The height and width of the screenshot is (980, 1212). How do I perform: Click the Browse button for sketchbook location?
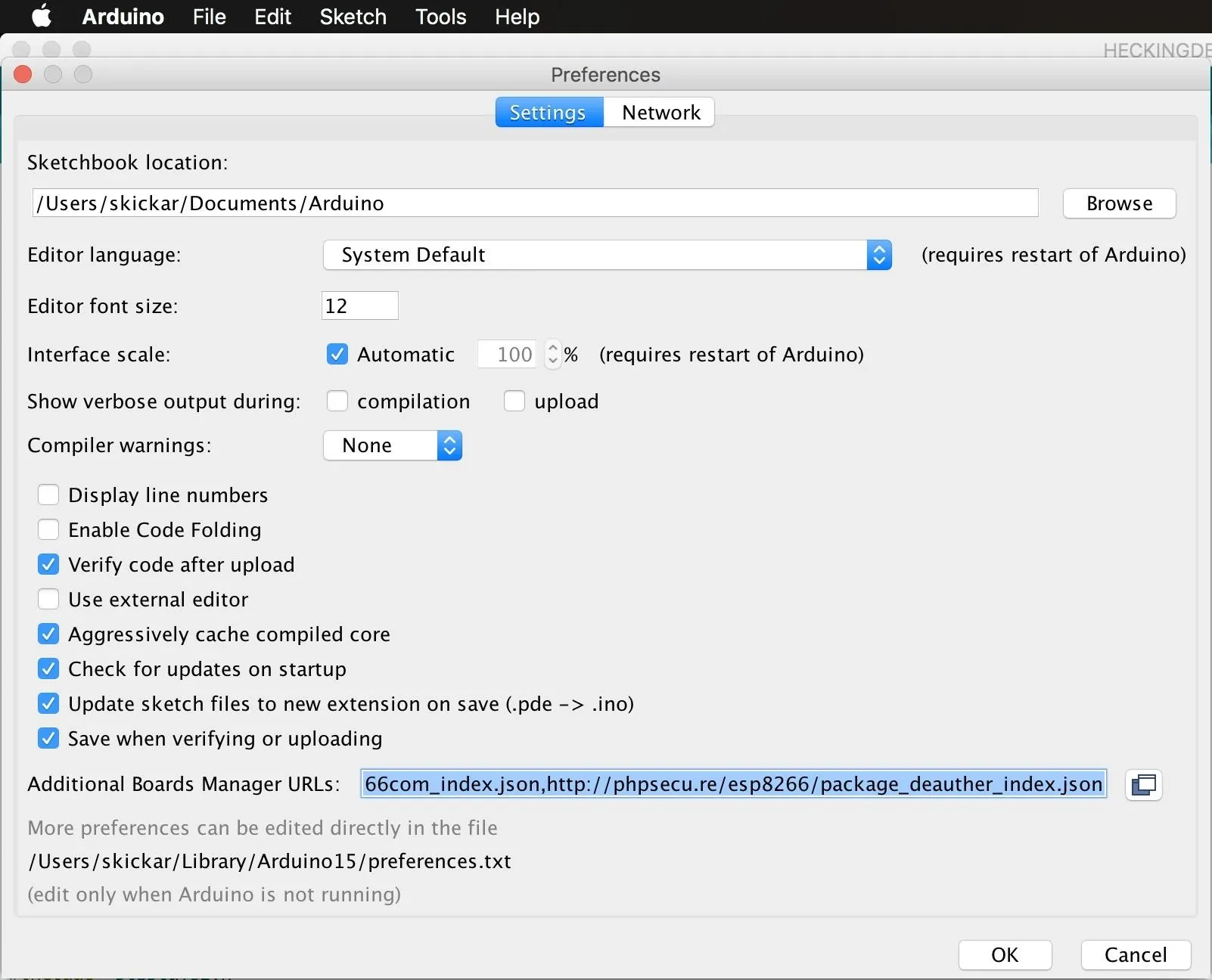1119,203
